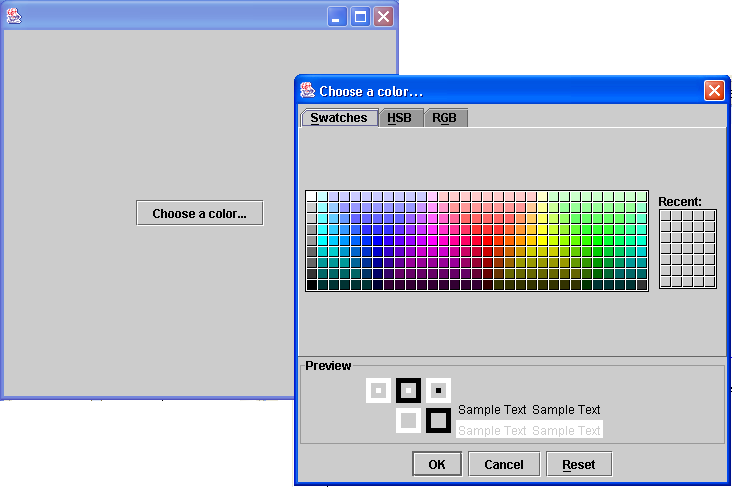Open the RGB tab

tap(444, 118)
